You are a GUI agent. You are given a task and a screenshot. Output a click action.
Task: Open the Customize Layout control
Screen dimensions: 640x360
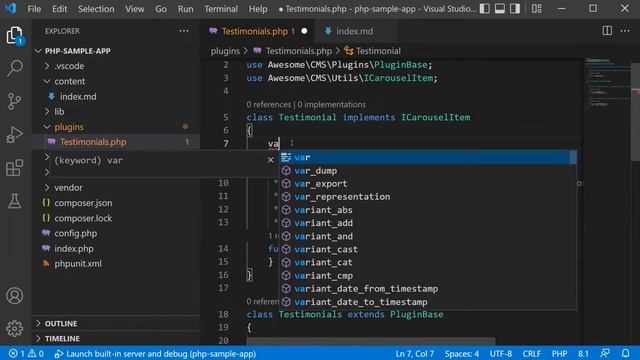click(x=536, y=9)
